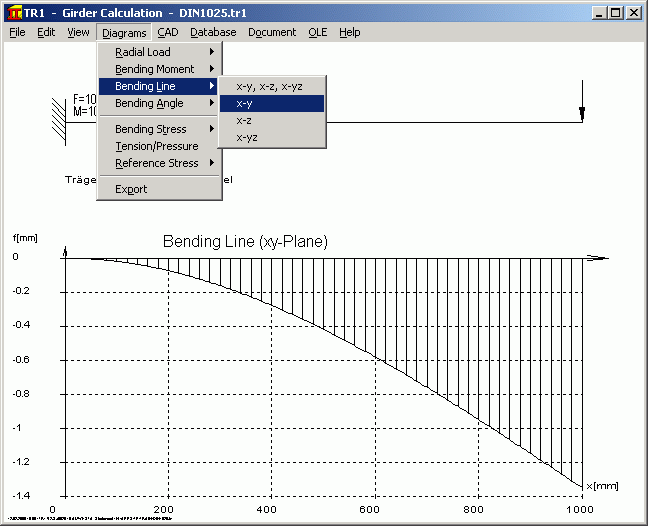Open the OLE menu

[x=317, y=32]
